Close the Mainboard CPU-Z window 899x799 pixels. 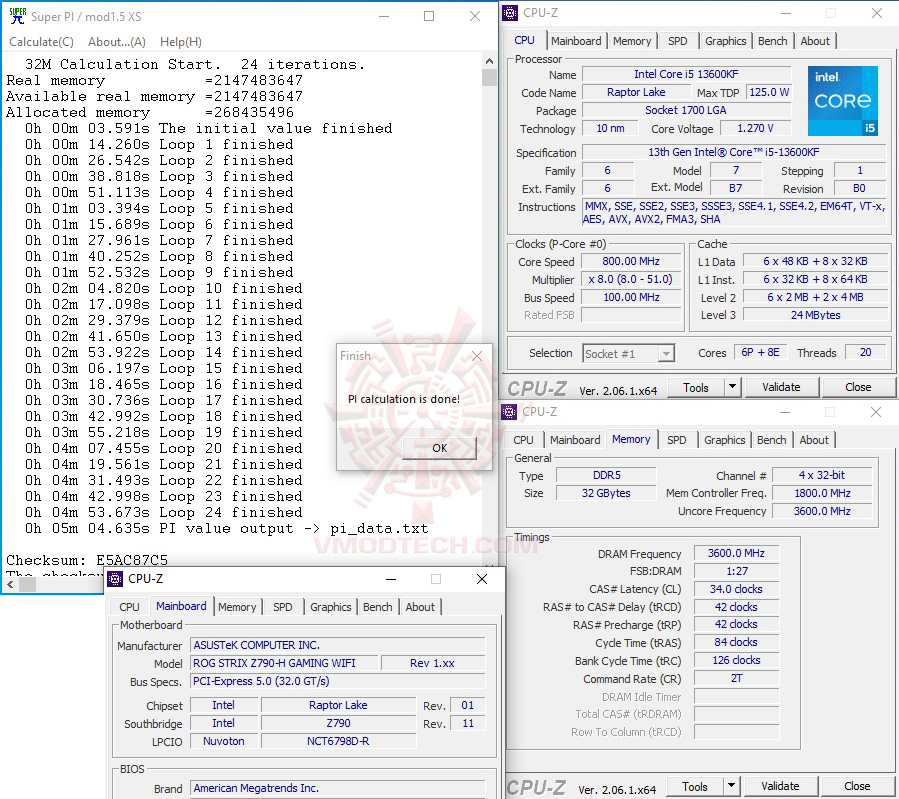[482, 579]
